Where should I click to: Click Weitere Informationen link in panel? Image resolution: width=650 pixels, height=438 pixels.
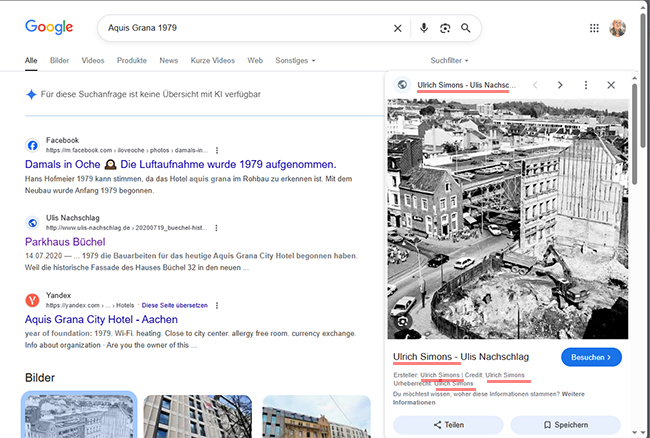pyautogui.click(x=489, y=398)
